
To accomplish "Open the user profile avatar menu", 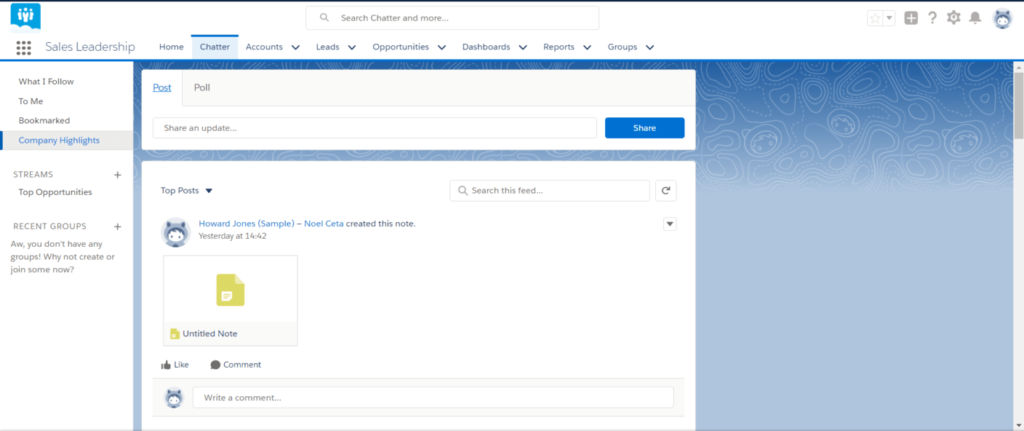I will click(x=1002, y=18).
